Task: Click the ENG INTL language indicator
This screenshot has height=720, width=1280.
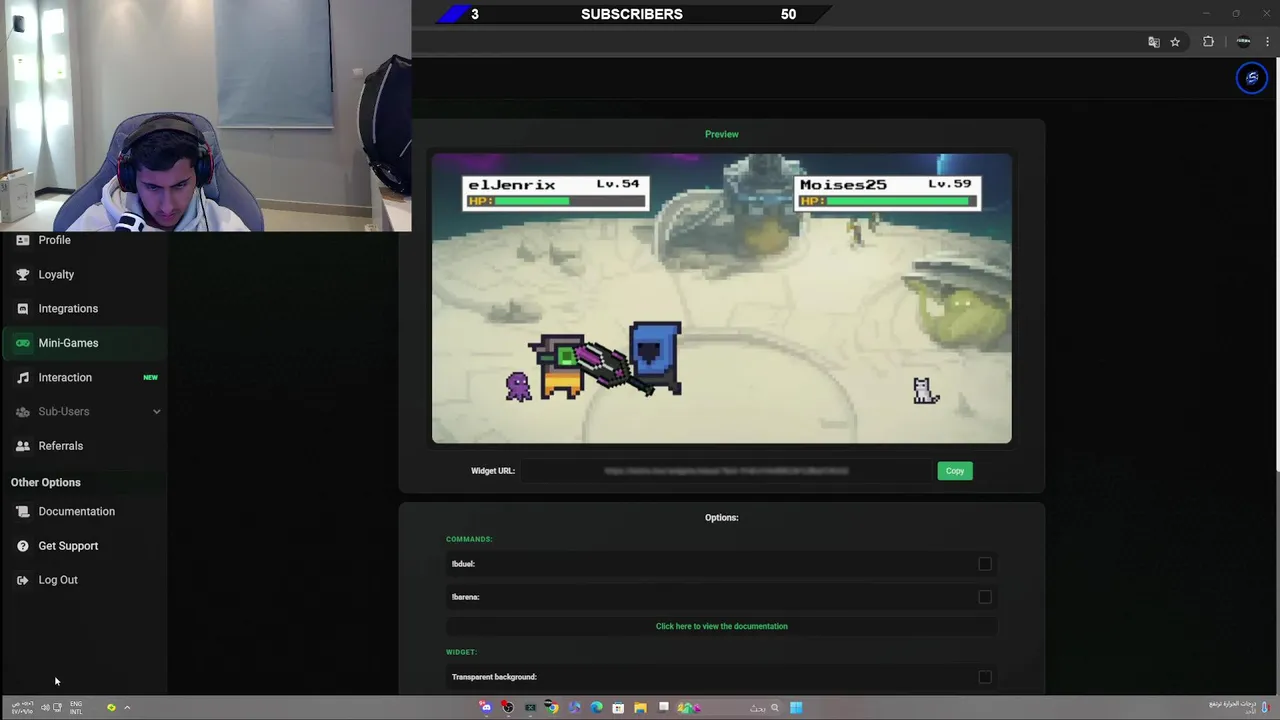Action: 76,708
